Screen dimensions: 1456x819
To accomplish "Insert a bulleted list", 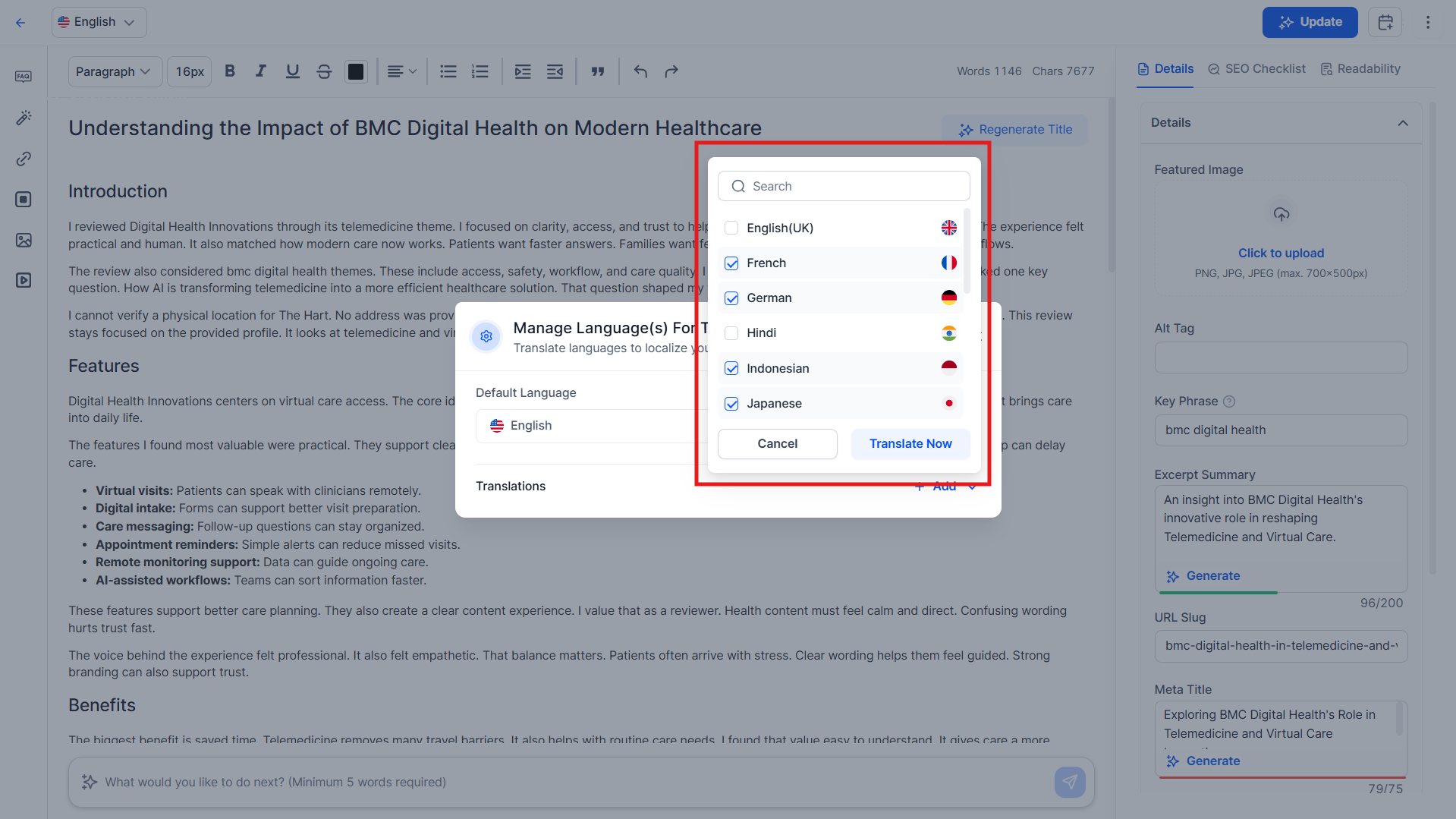I will pos(448,71).
